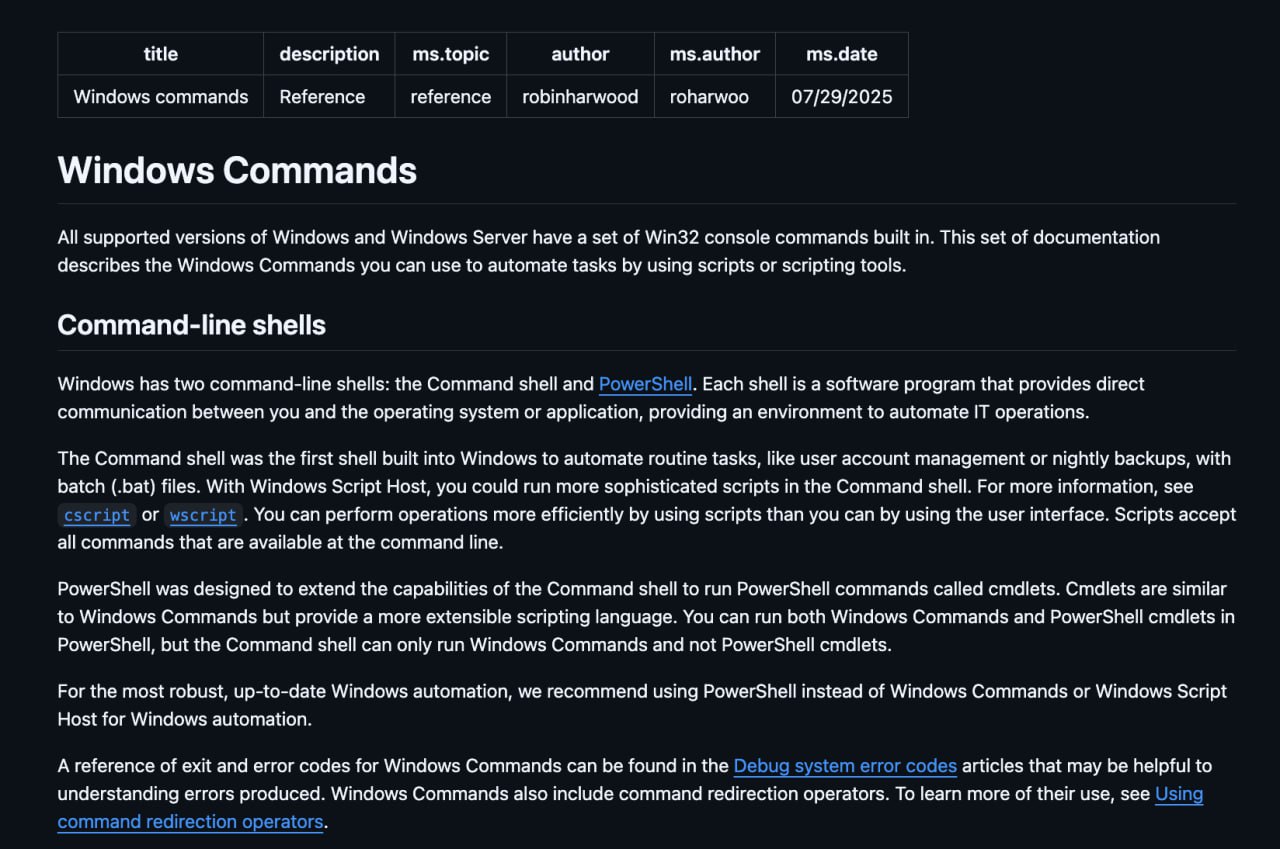The height and width of the screenshot is (849, 1280).
Task: Click the Windows commands table cell
Action: coord(160,97)
